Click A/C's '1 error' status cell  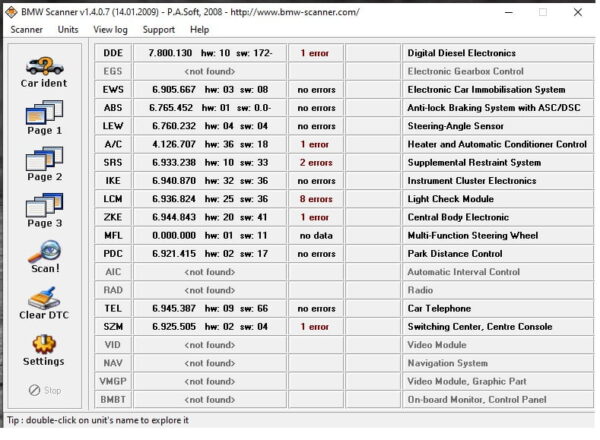316,144
